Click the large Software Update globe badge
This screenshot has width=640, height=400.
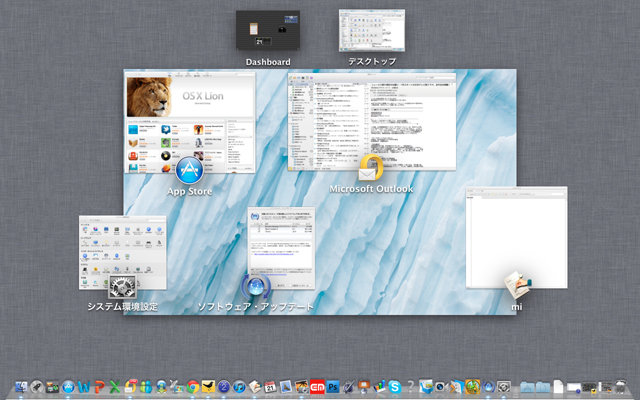tap(256, 287)
